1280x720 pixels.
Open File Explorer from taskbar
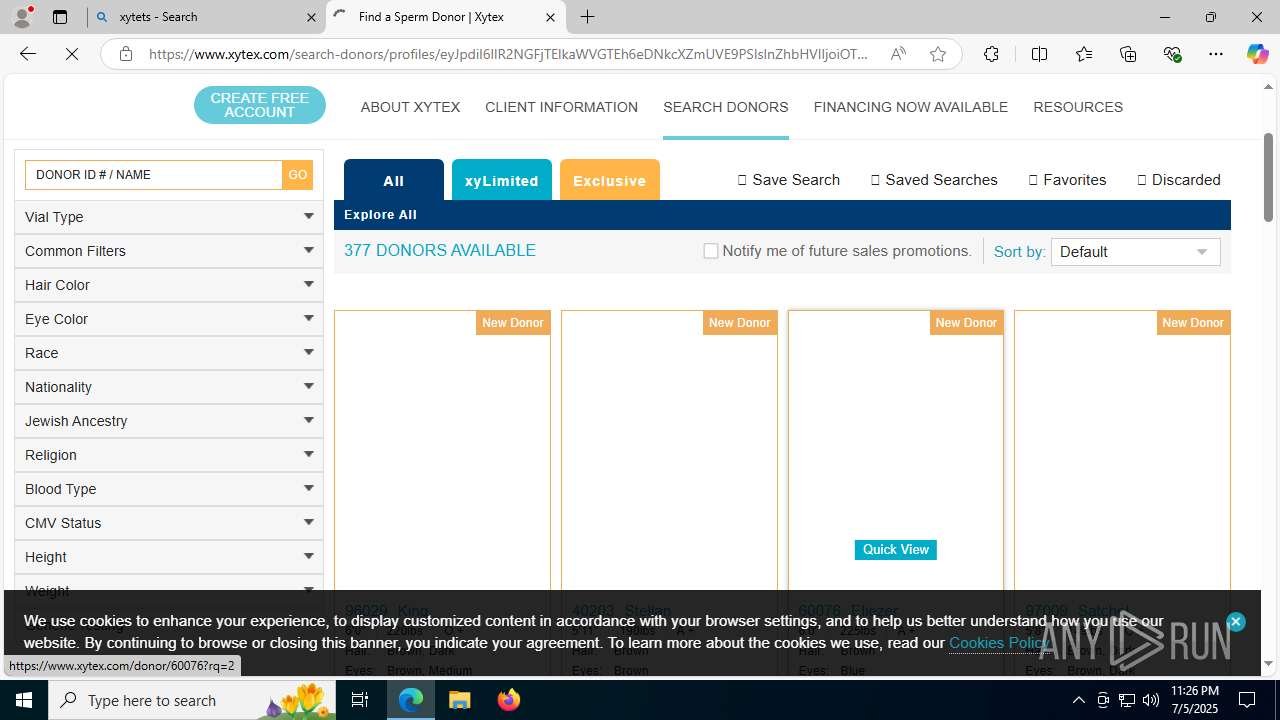(x=459, y=700)
